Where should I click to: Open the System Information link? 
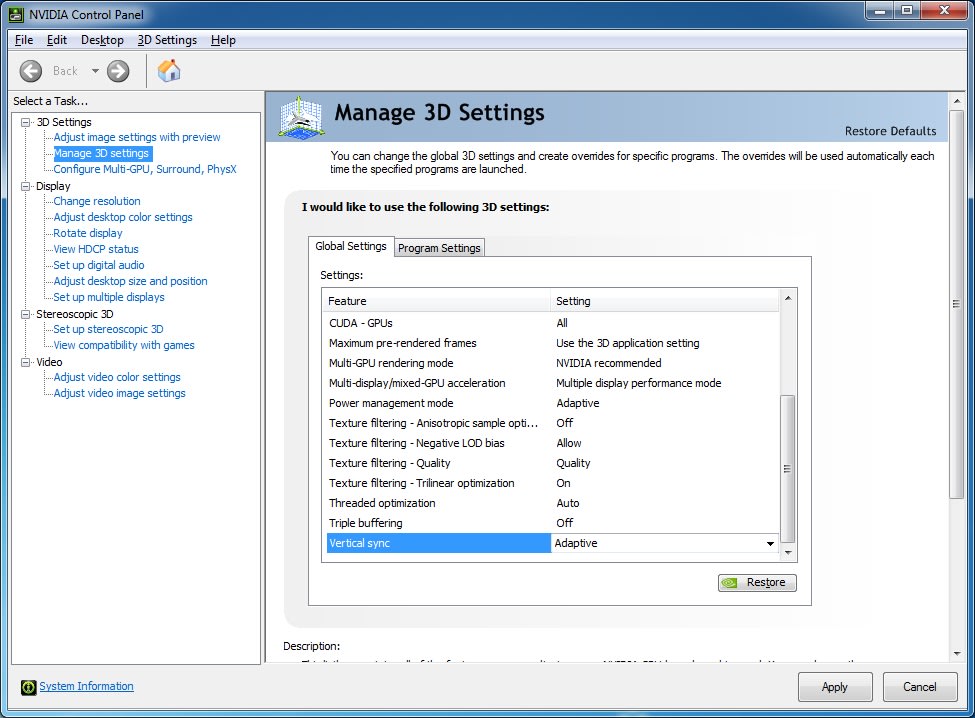[86, 686]
